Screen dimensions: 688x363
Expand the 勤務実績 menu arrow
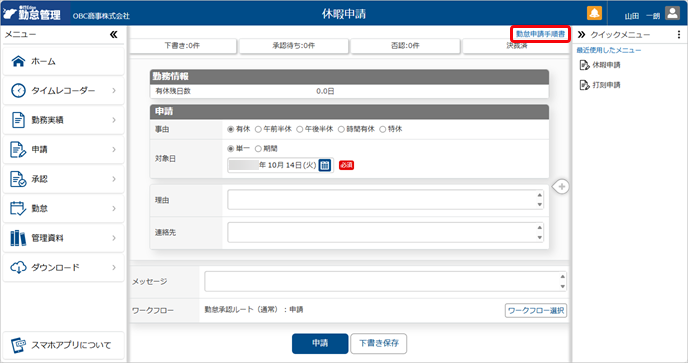point(114,120)
